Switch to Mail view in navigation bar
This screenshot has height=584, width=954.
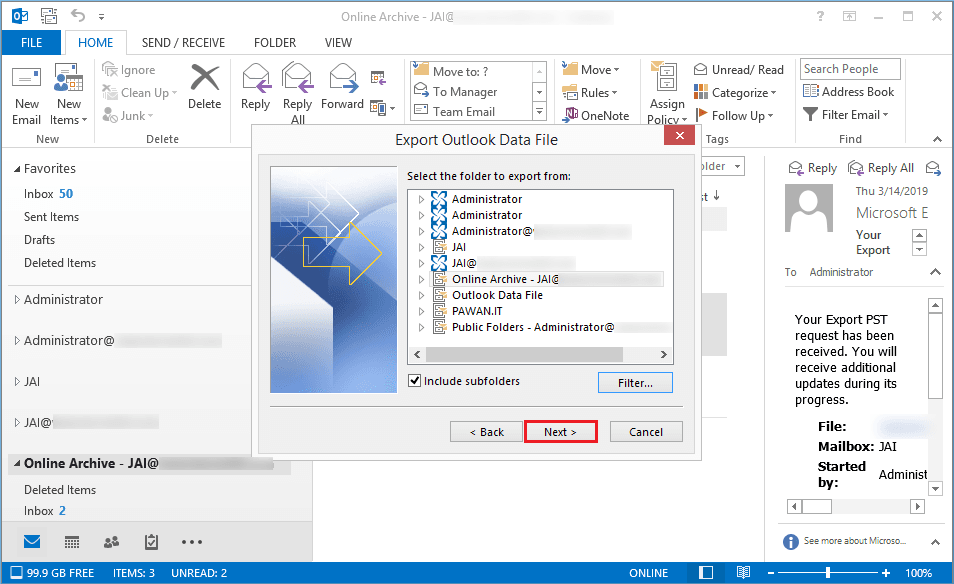pos(32,541)
